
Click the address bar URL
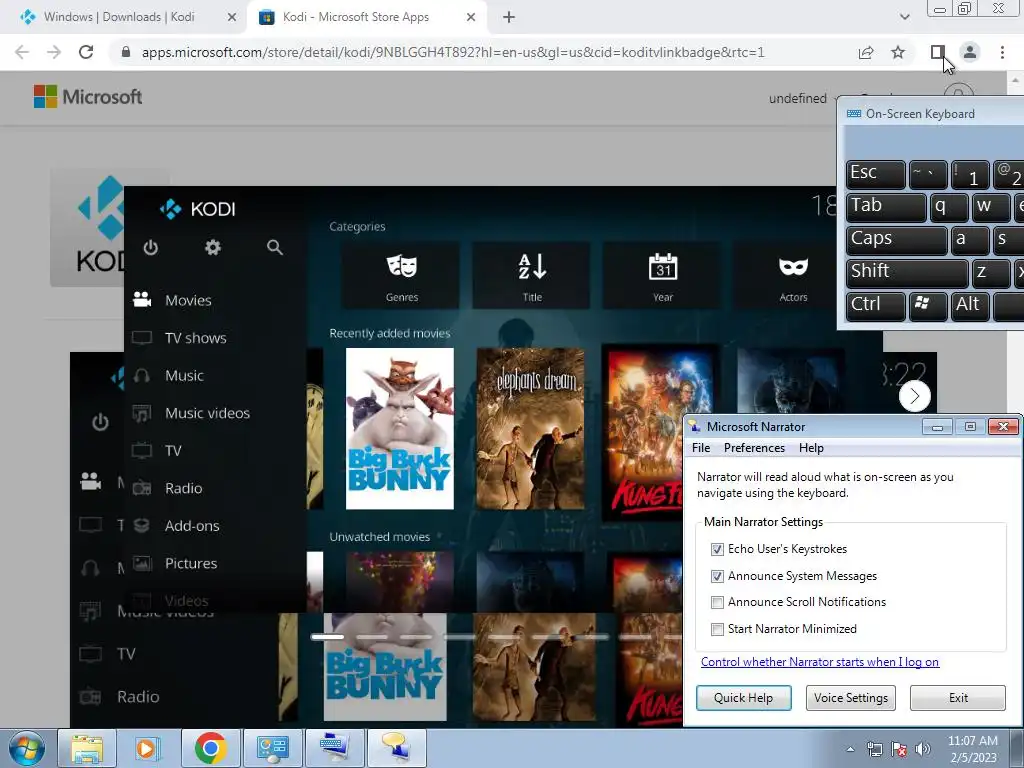click(x=453, y=52)
